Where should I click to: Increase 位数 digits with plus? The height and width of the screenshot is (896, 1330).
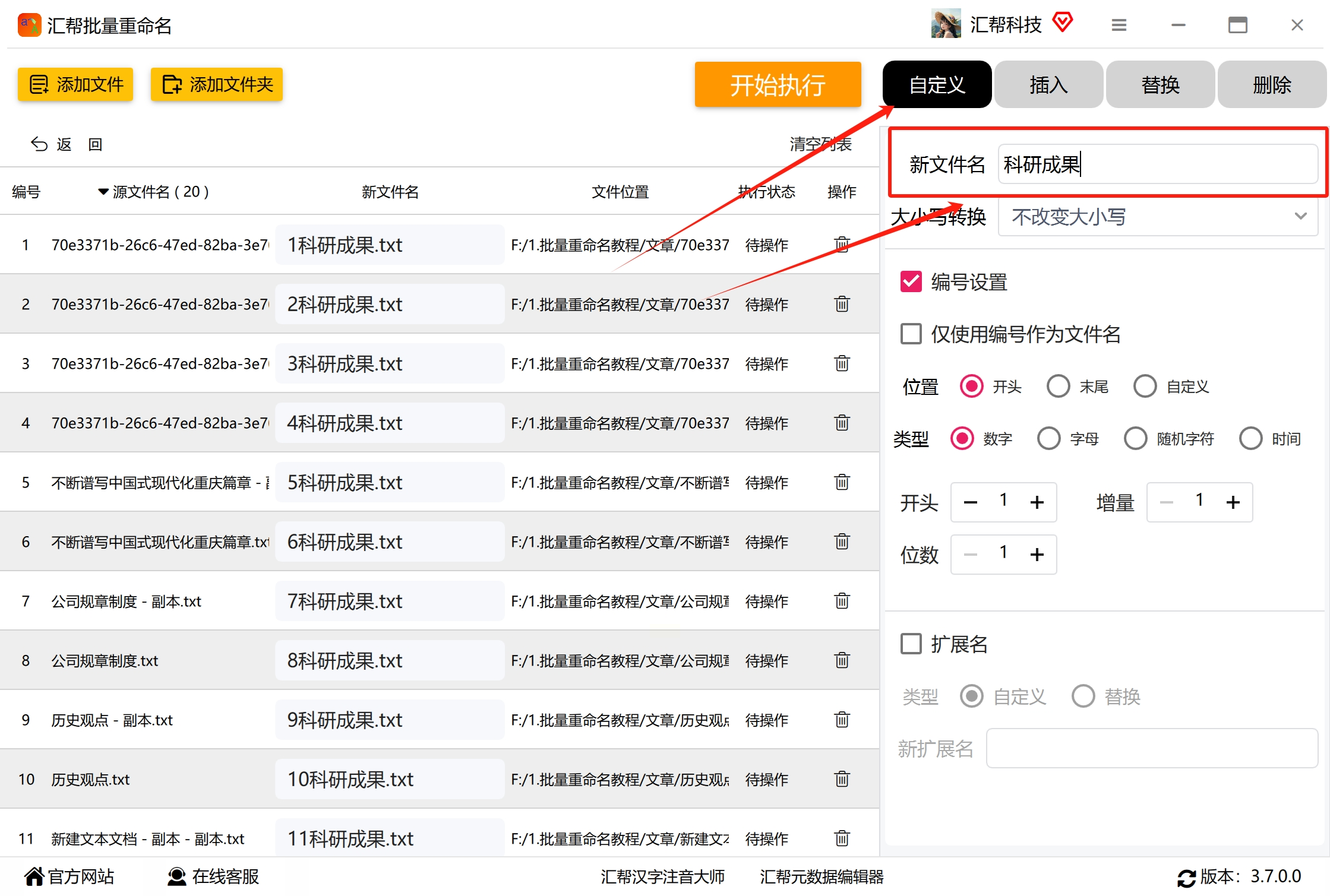click(x=1037, y=555)
